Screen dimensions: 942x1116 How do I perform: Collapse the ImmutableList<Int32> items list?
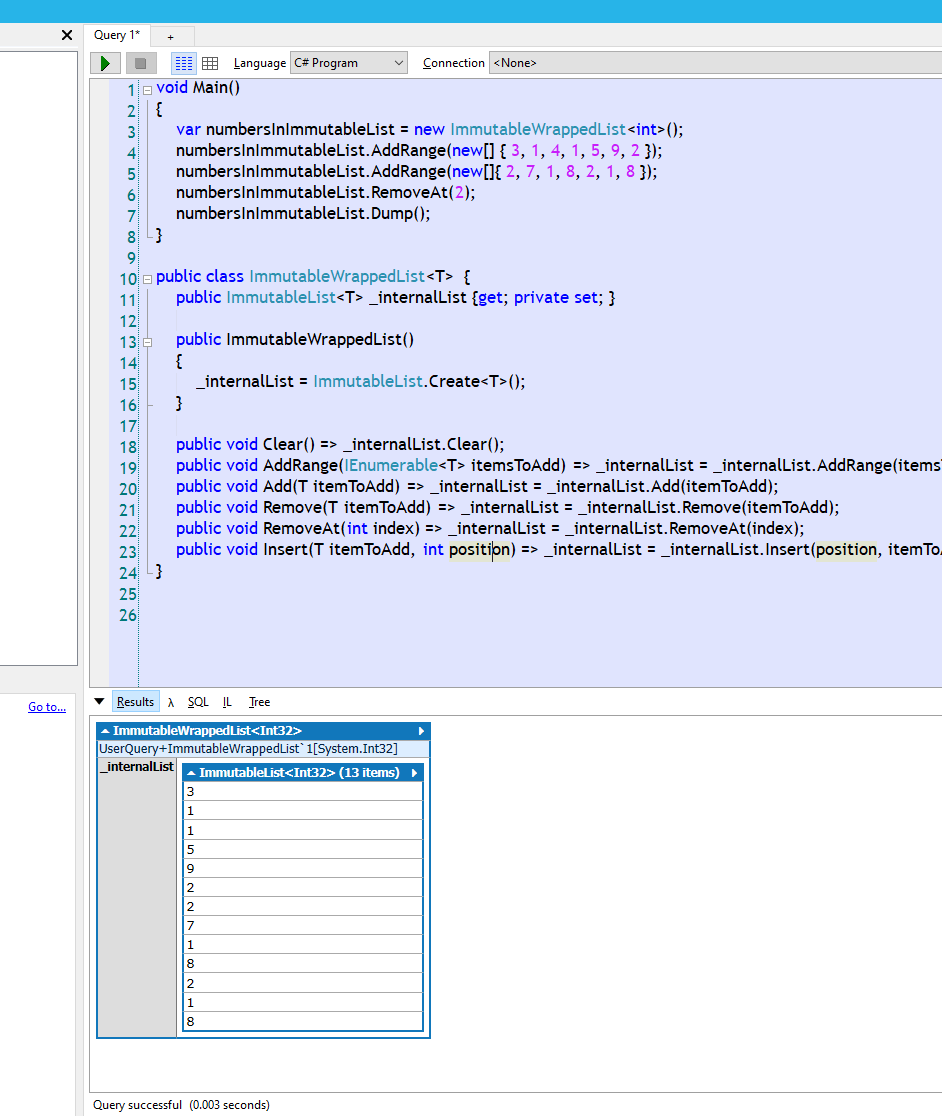[190, 772]
